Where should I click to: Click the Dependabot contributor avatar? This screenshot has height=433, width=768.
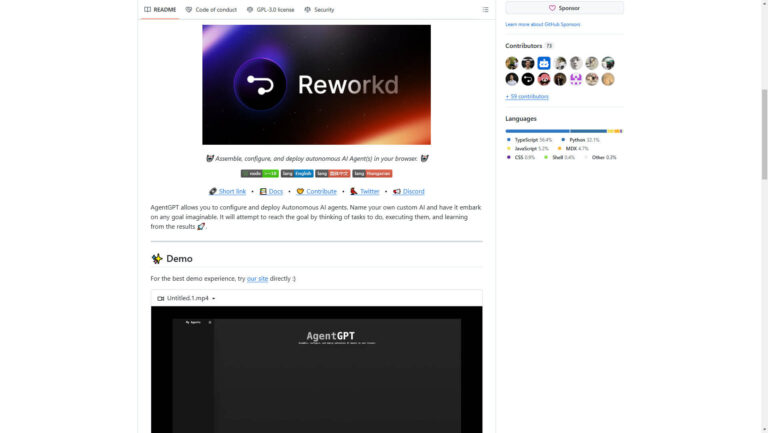(x=544, y=63)
